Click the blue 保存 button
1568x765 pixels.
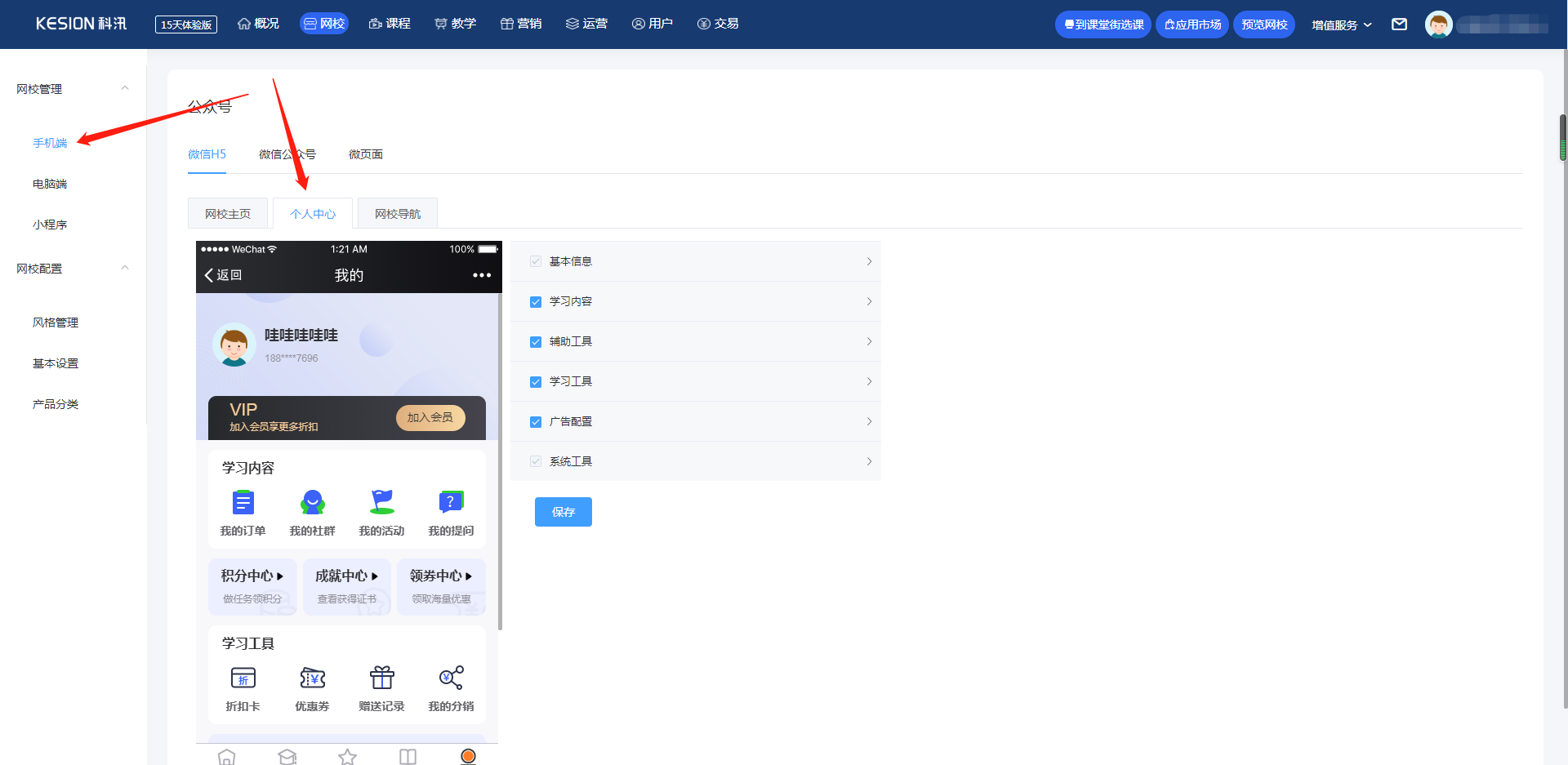tap(563, 512)
